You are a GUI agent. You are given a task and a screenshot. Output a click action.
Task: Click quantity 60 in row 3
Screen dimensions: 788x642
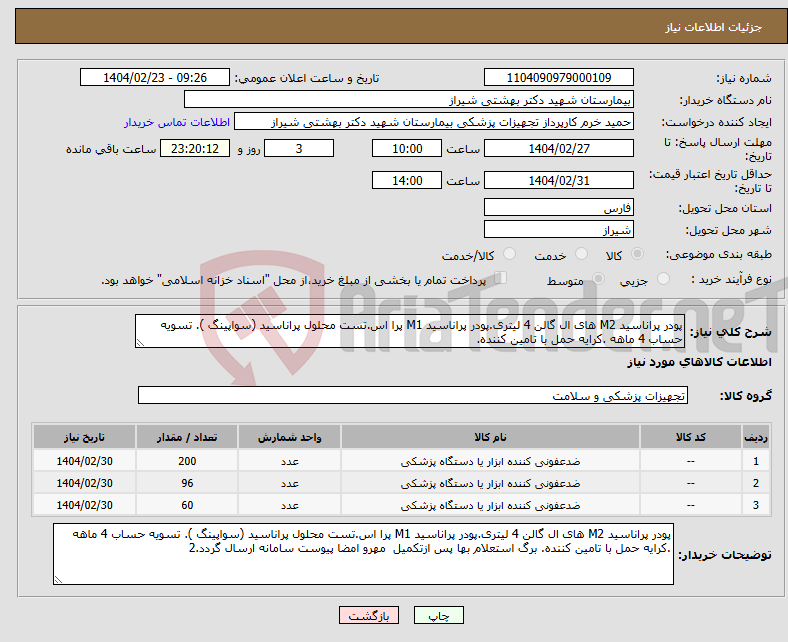(187, 505)
